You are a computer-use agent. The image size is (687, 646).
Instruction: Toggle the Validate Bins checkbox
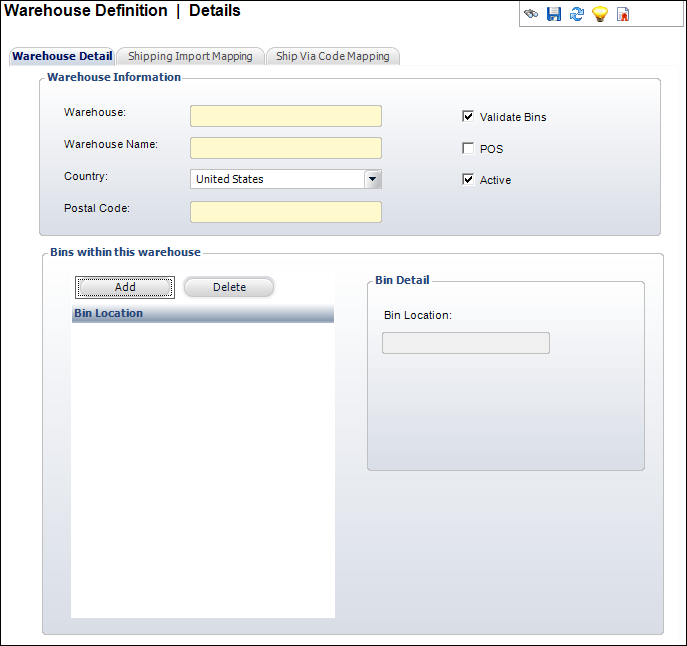pyautogui.click(x=468, y=117)
